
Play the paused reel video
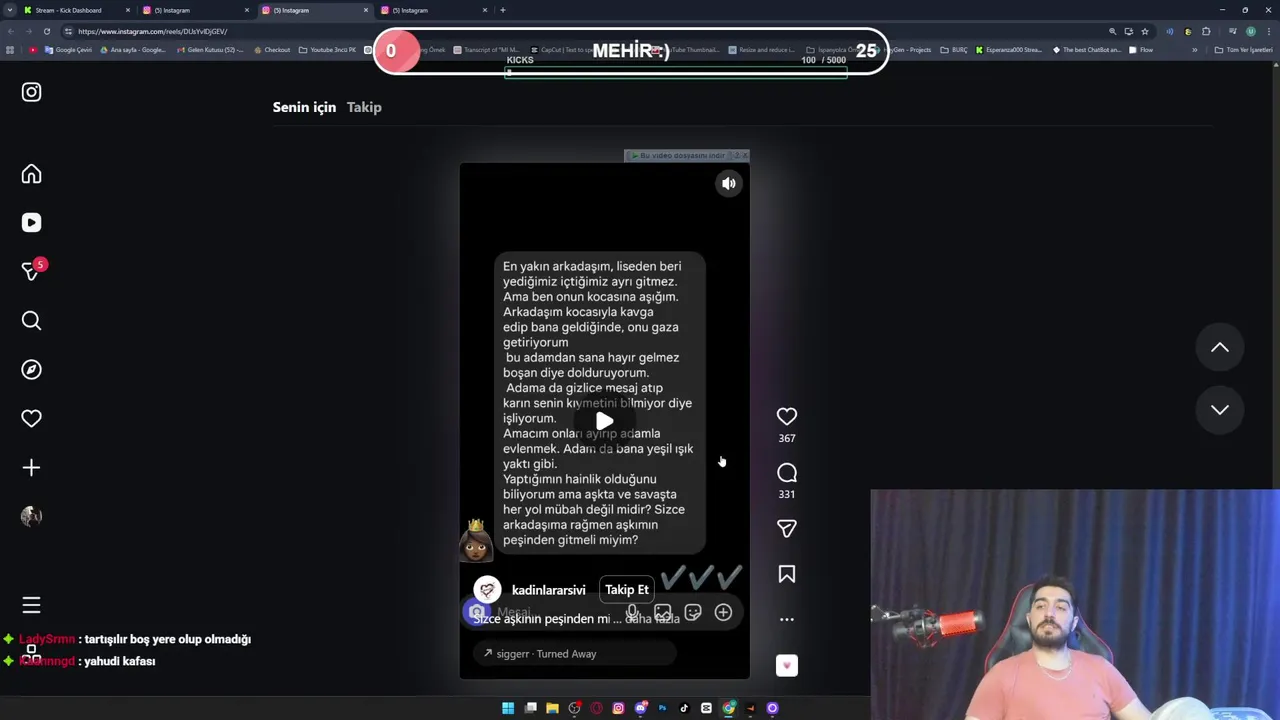[604, 421]
